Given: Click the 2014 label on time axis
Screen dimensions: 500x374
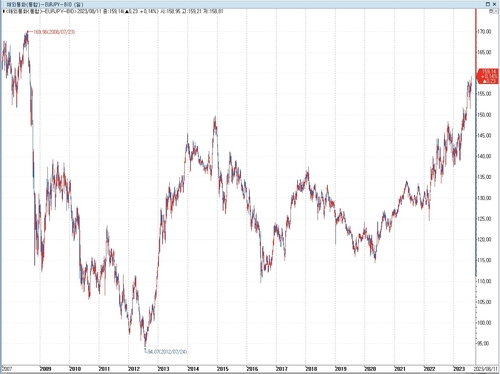Looking at the screenshot, I should tap(193, 369).
